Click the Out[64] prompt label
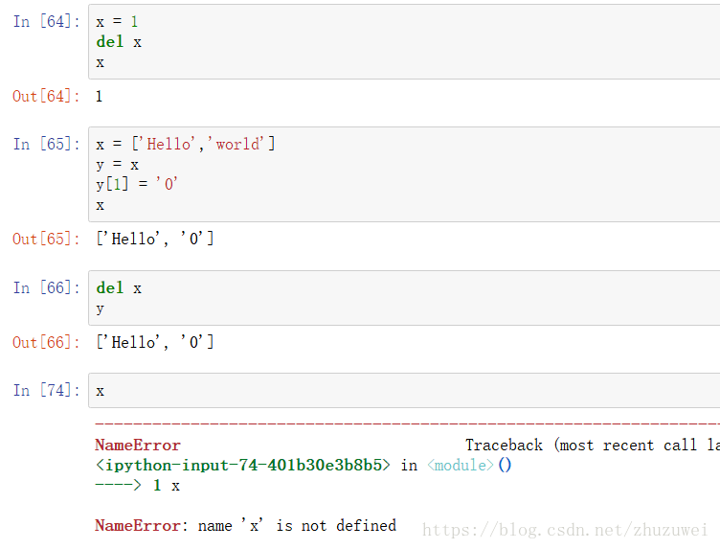This screenshot has width=720, height=549. click(45, 97)
